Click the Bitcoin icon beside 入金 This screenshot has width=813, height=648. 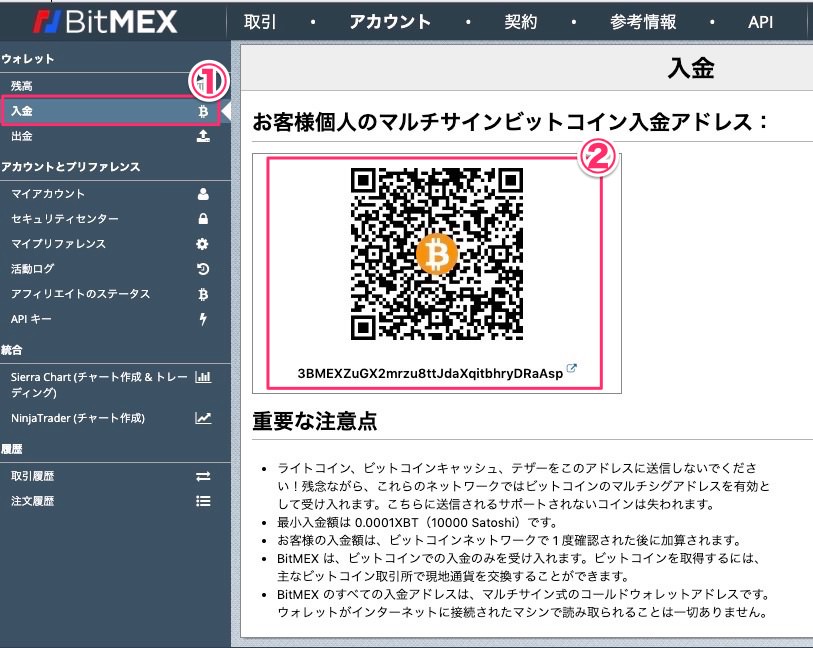tap(203, 111)
